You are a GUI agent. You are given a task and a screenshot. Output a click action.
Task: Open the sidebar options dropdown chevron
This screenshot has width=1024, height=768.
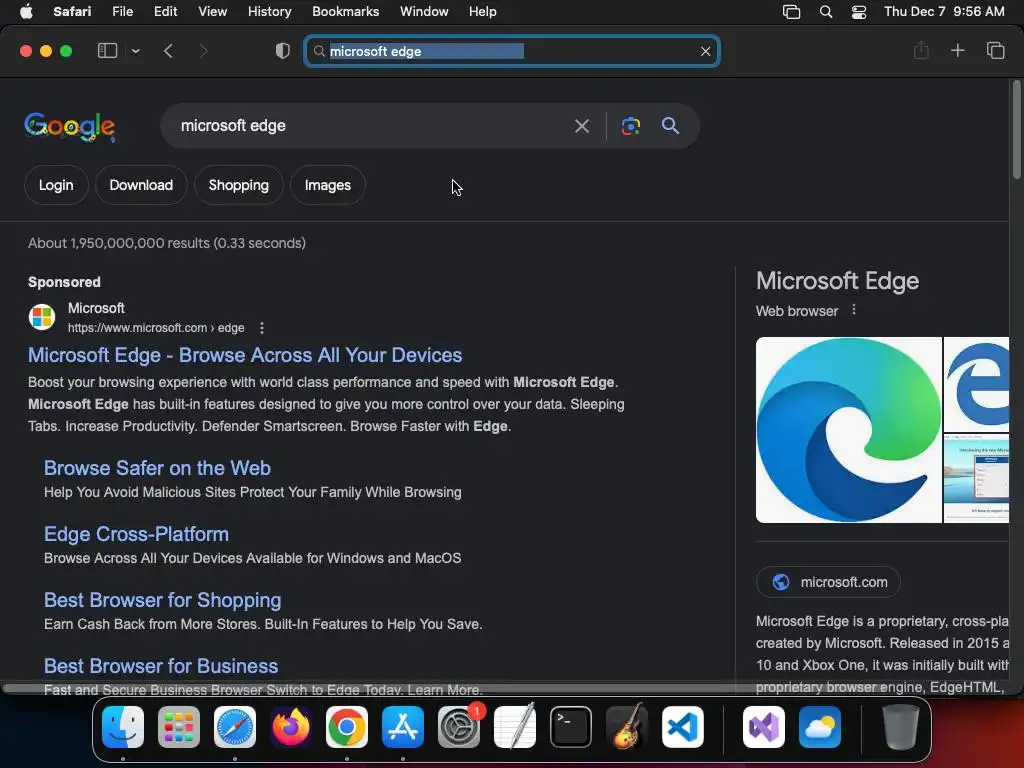[x=135, y=51]
